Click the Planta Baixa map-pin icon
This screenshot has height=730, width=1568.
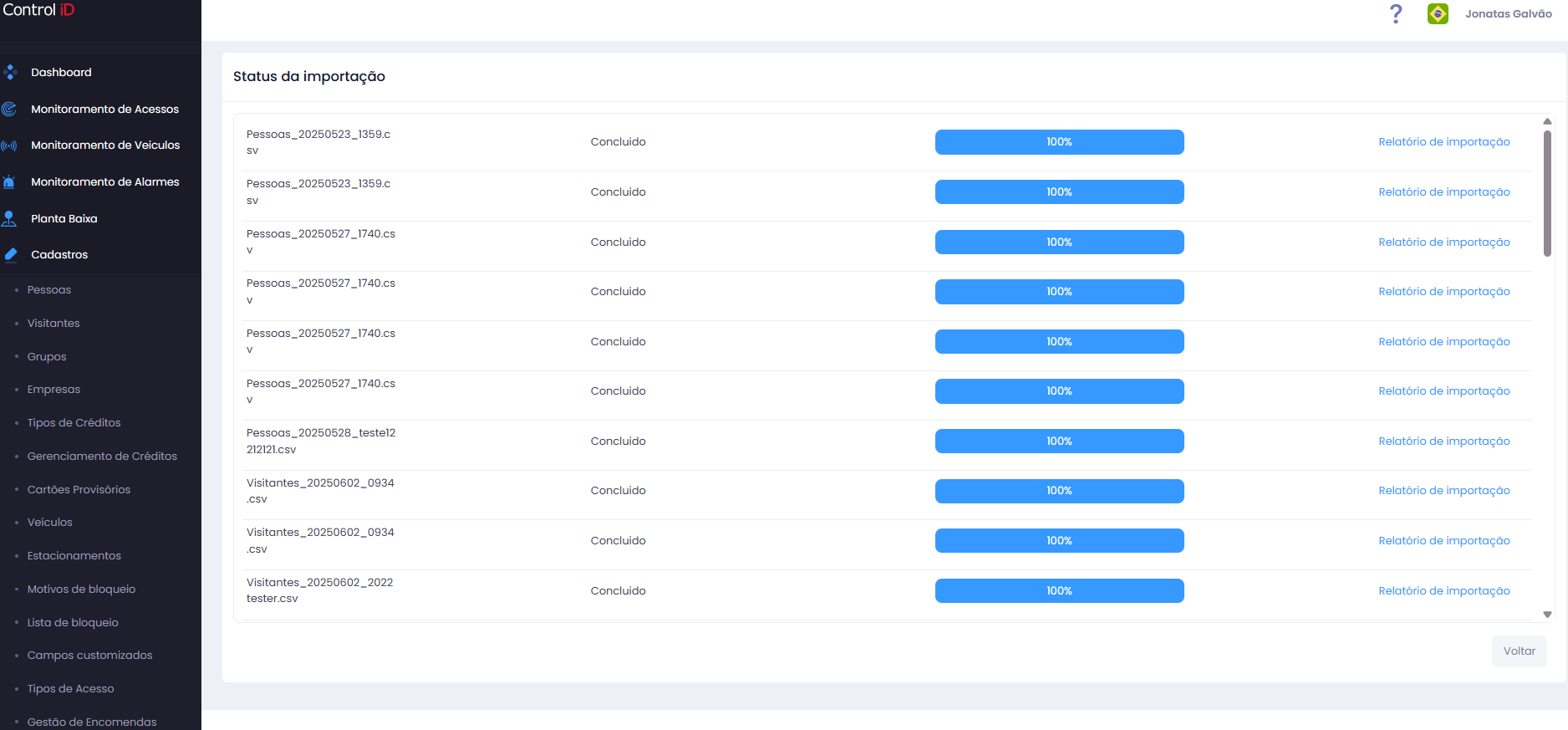[9, 219]
